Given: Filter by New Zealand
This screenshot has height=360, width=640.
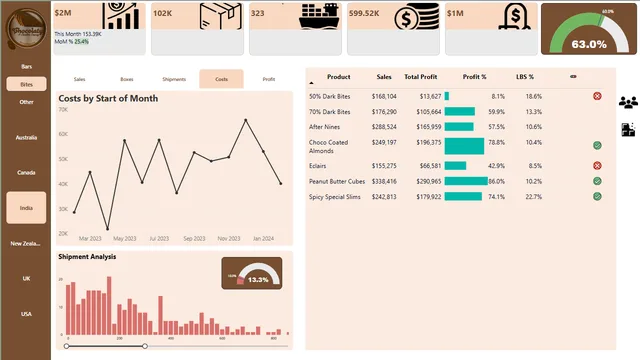Looking at the screenshot, I should coord(26,243).
